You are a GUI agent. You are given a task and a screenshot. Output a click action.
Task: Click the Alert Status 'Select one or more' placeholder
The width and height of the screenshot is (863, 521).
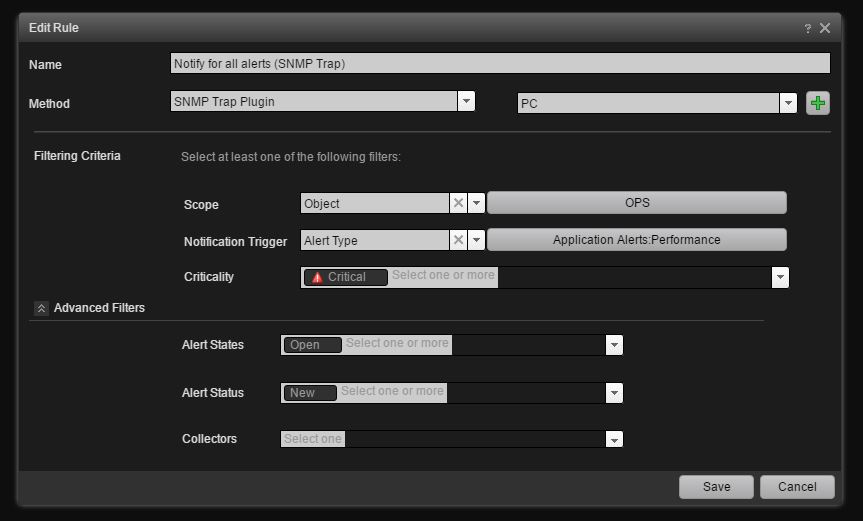pos(392,391)
